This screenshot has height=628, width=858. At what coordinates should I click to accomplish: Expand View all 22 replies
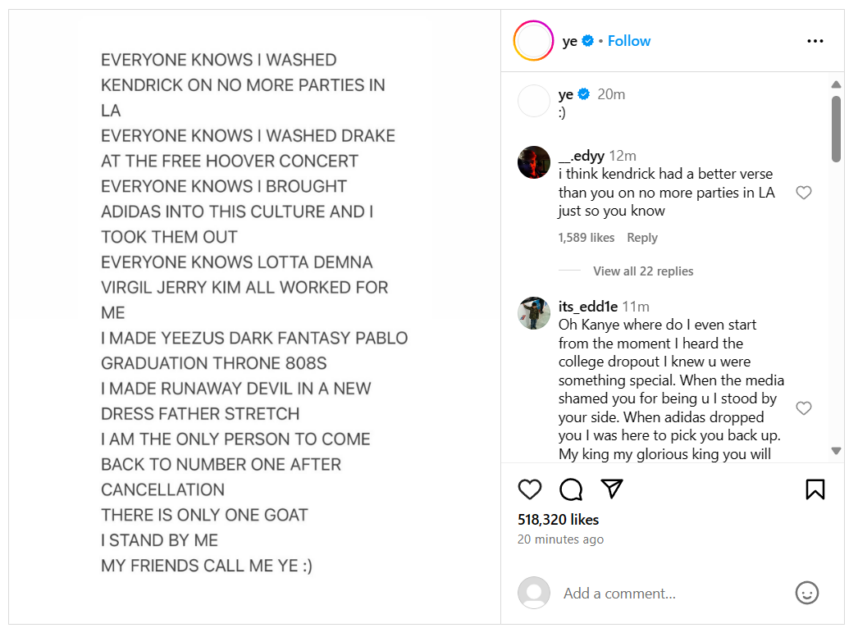pyautogui.click(x=643, y=271)
